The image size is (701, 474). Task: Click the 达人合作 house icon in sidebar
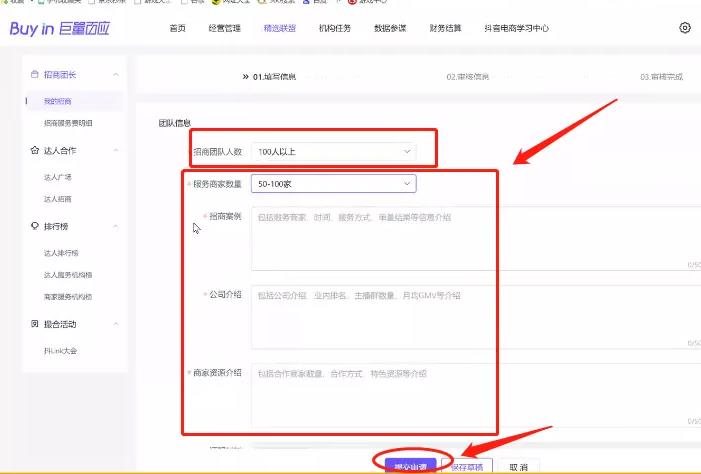(35, 150)
